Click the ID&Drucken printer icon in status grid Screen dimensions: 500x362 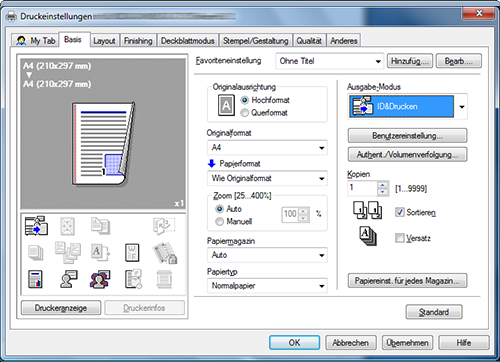pyautogui.click(x=36, y=226)
